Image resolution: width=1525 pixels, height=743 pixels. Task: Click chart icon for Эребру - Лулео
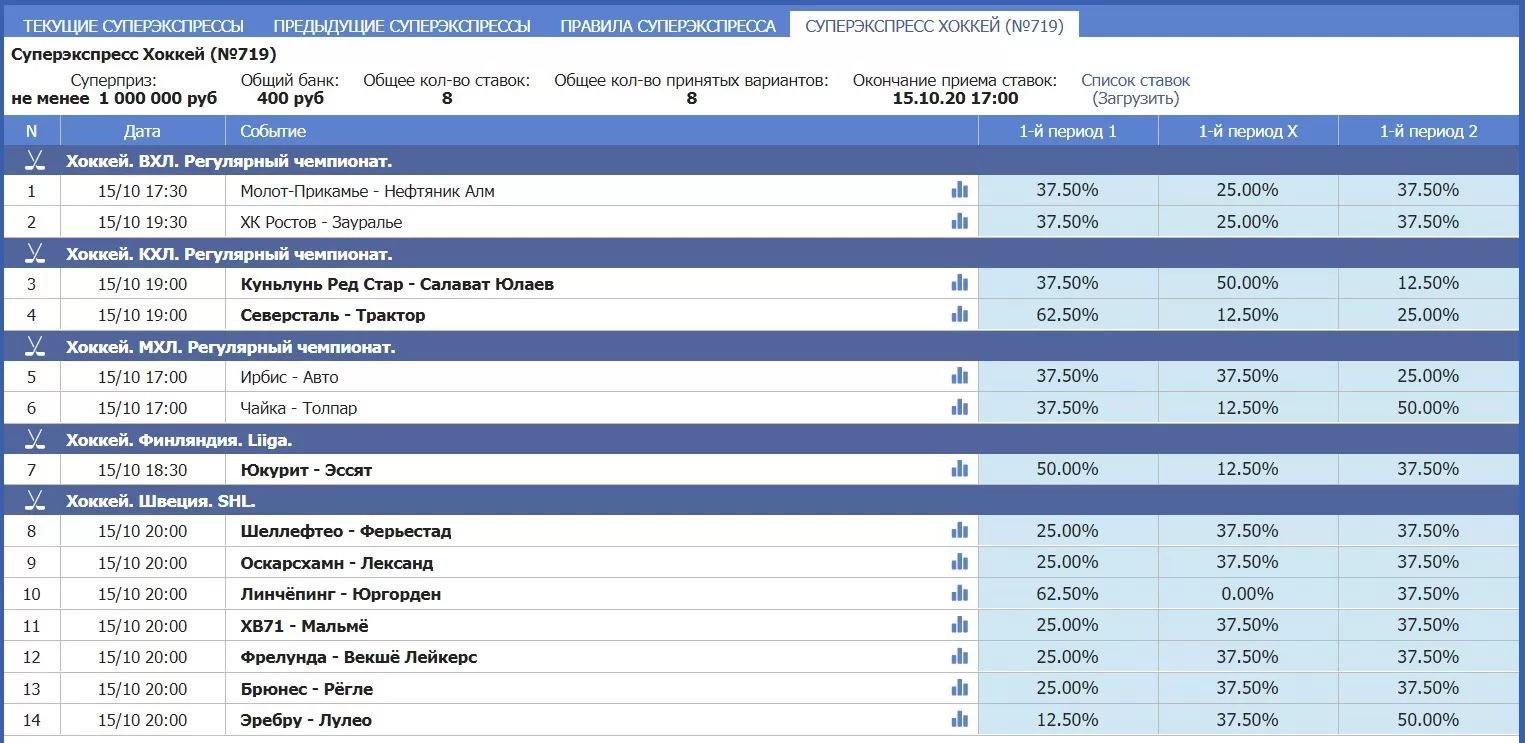point(960,720)
